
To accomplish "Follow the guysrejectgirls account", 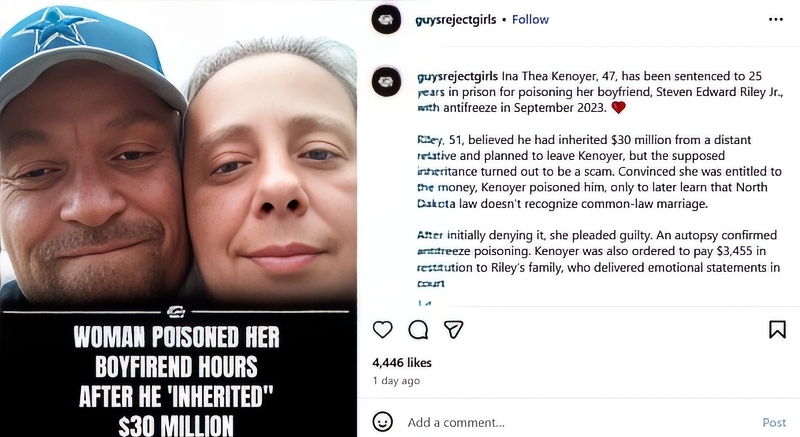I will [530, 19].
